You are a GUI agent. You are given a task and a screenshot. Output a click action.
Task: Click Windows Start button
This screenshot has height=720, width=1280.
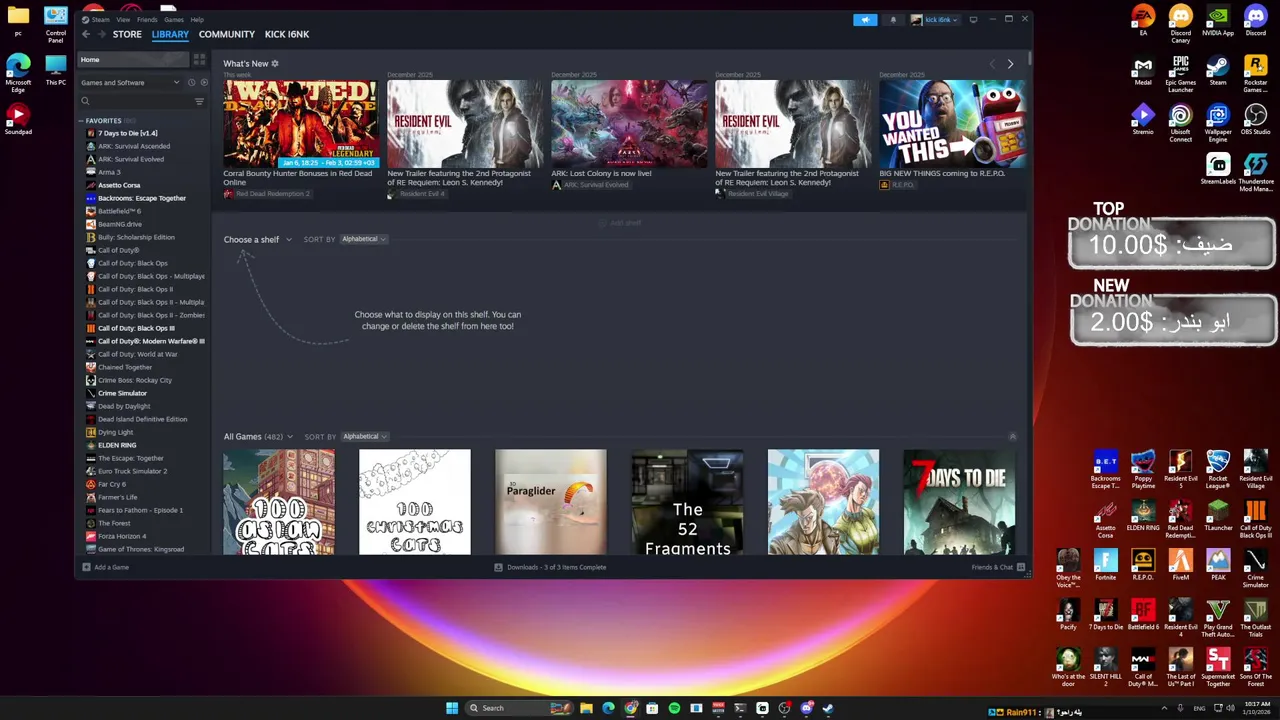tap(452, 708)
